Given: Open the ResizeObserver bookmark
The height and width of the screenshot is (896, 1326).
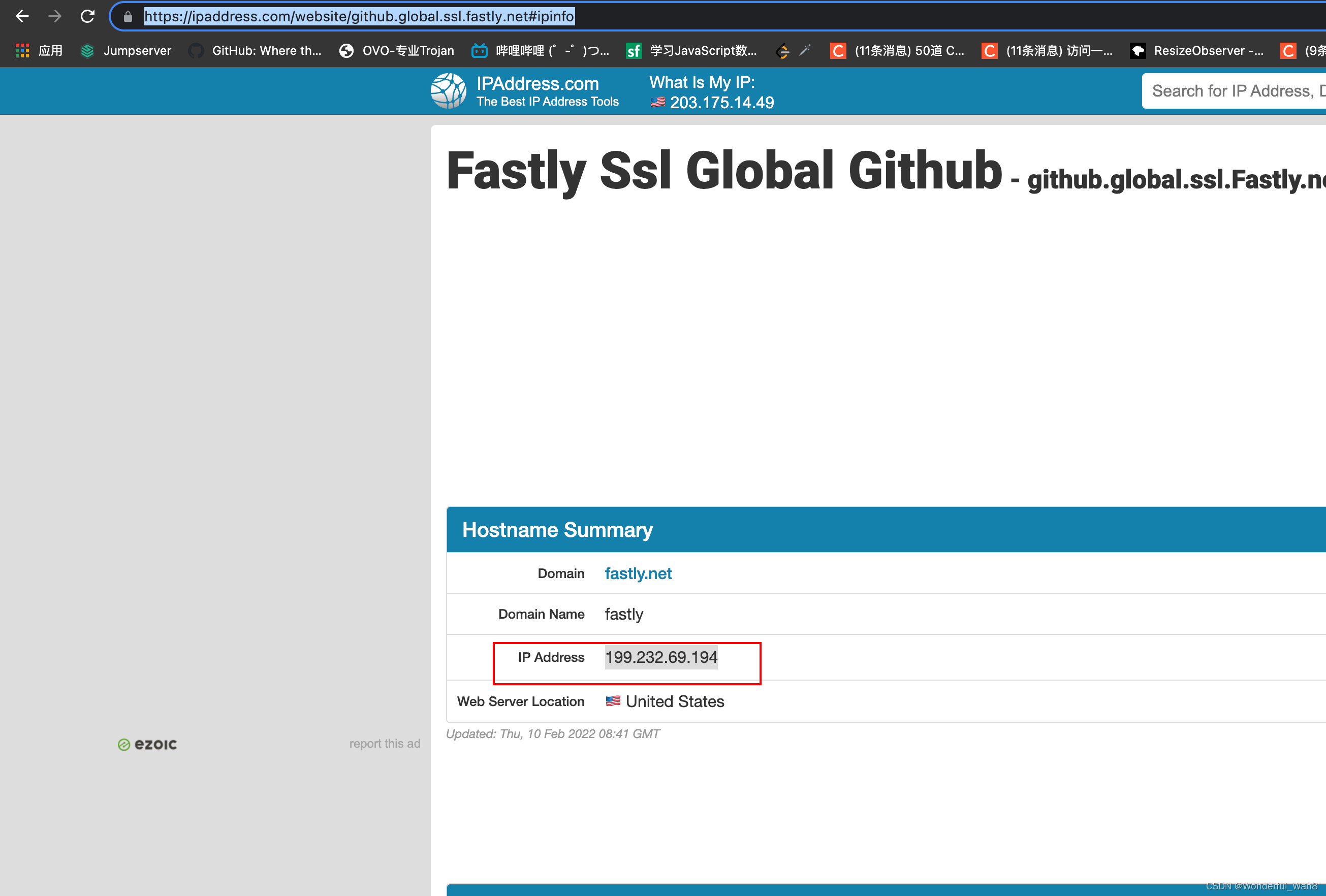Looking at the screenshot, I should [1196, 51].
